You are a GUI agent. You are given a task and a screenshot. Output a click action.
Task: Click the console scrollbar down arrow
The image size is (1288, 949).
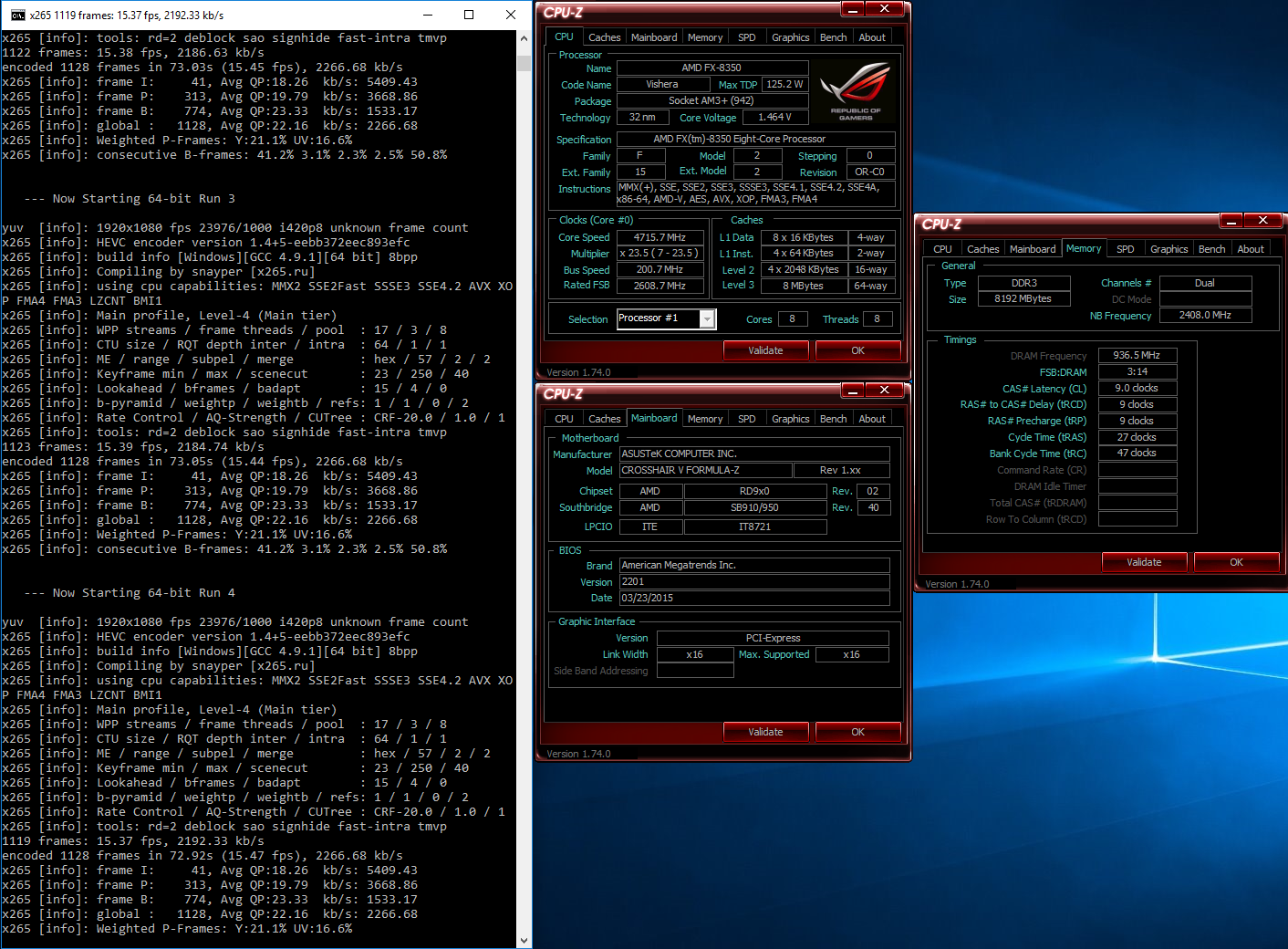tap(524, 940)
